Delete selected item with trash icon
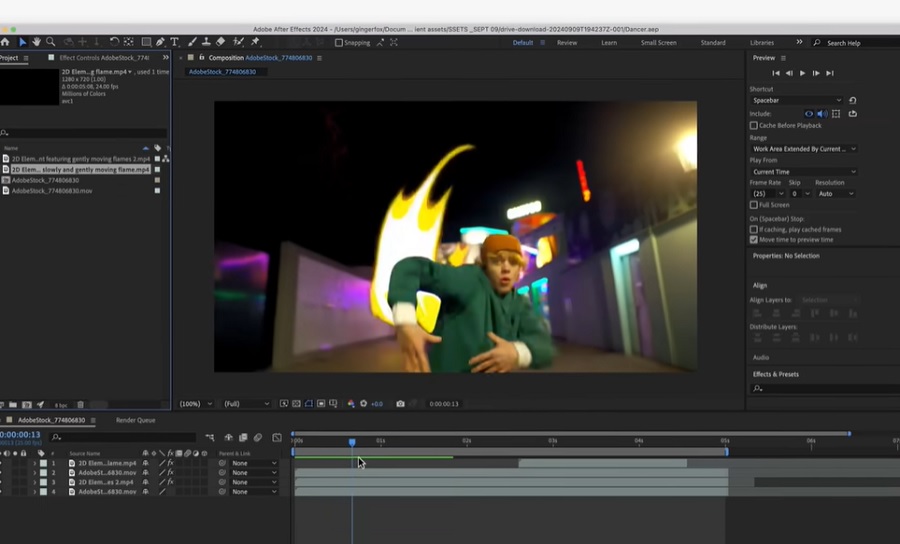 (x=80, y=405)
